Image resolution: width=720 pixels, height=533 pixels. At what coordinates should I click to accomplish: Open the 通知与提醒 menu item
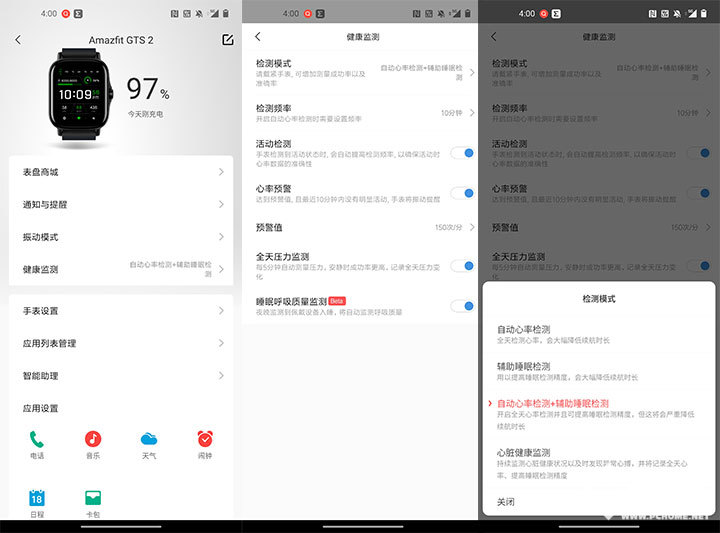click(x=121, y=204)
